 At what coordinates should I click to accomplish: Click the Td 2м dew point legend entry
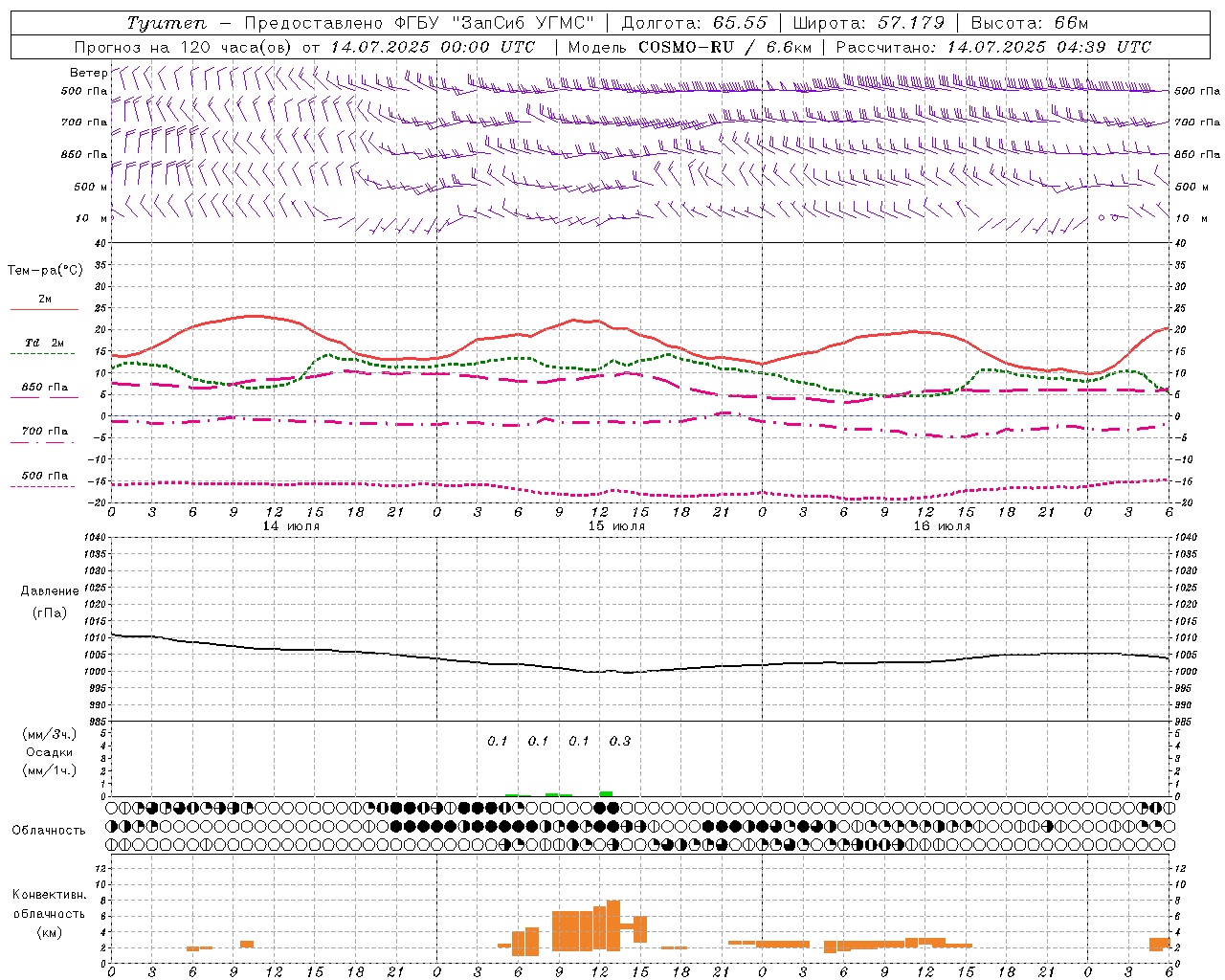click(44, 343)
